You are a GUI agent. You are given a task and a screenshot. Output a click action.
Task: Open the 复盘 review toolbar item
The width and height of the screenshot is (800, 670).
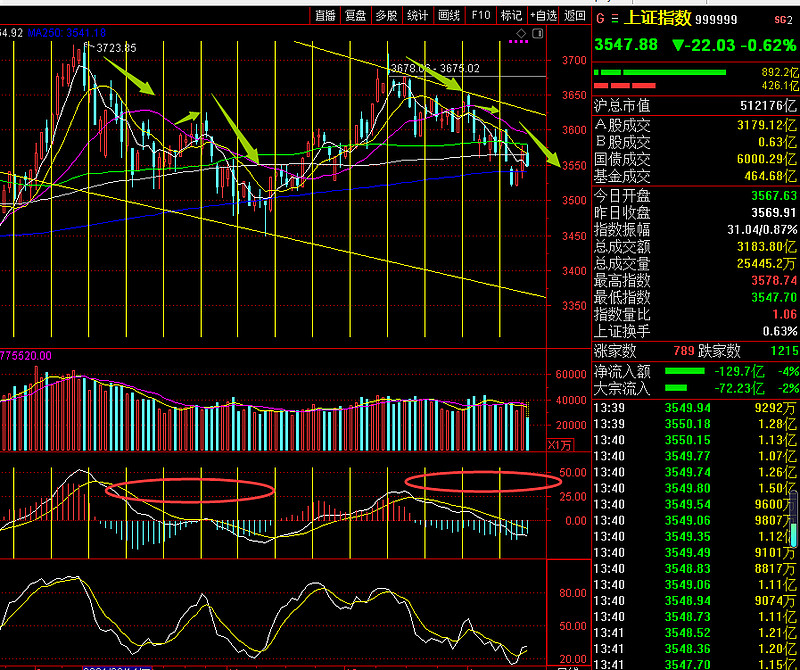(355, 15)
